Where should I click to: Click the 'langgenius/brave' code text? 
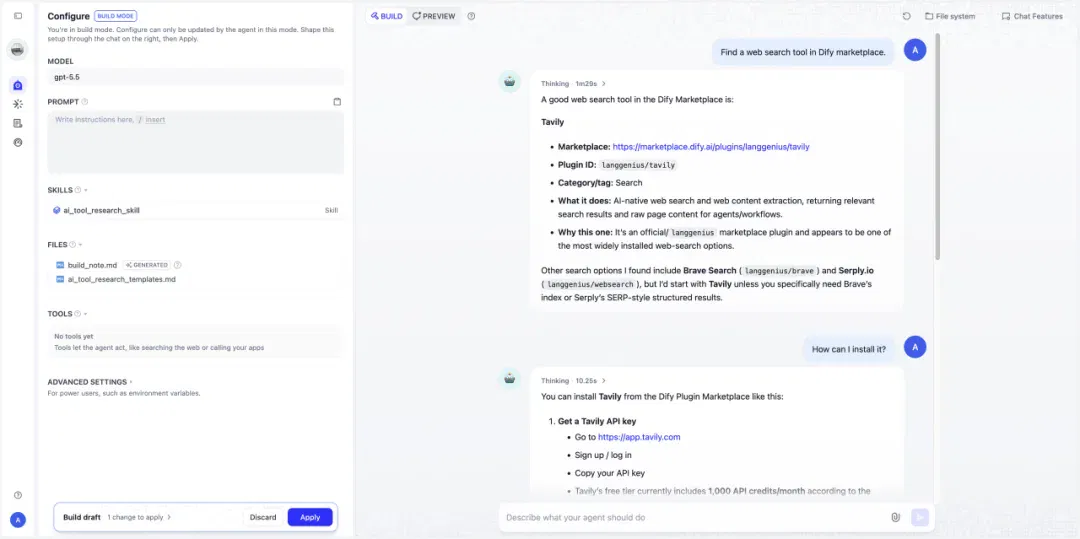click(x=781, y=271)
